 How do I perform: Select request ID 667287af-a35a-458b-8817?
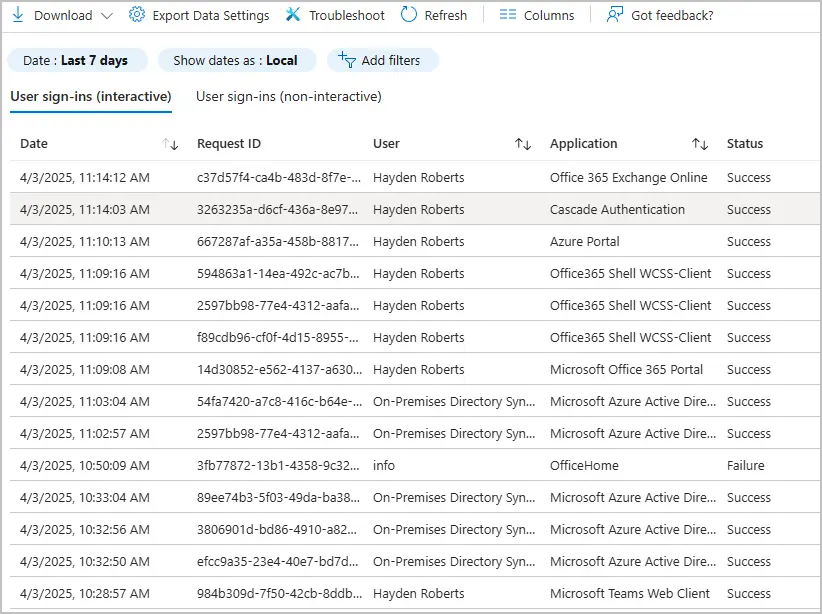click(278, 242)
